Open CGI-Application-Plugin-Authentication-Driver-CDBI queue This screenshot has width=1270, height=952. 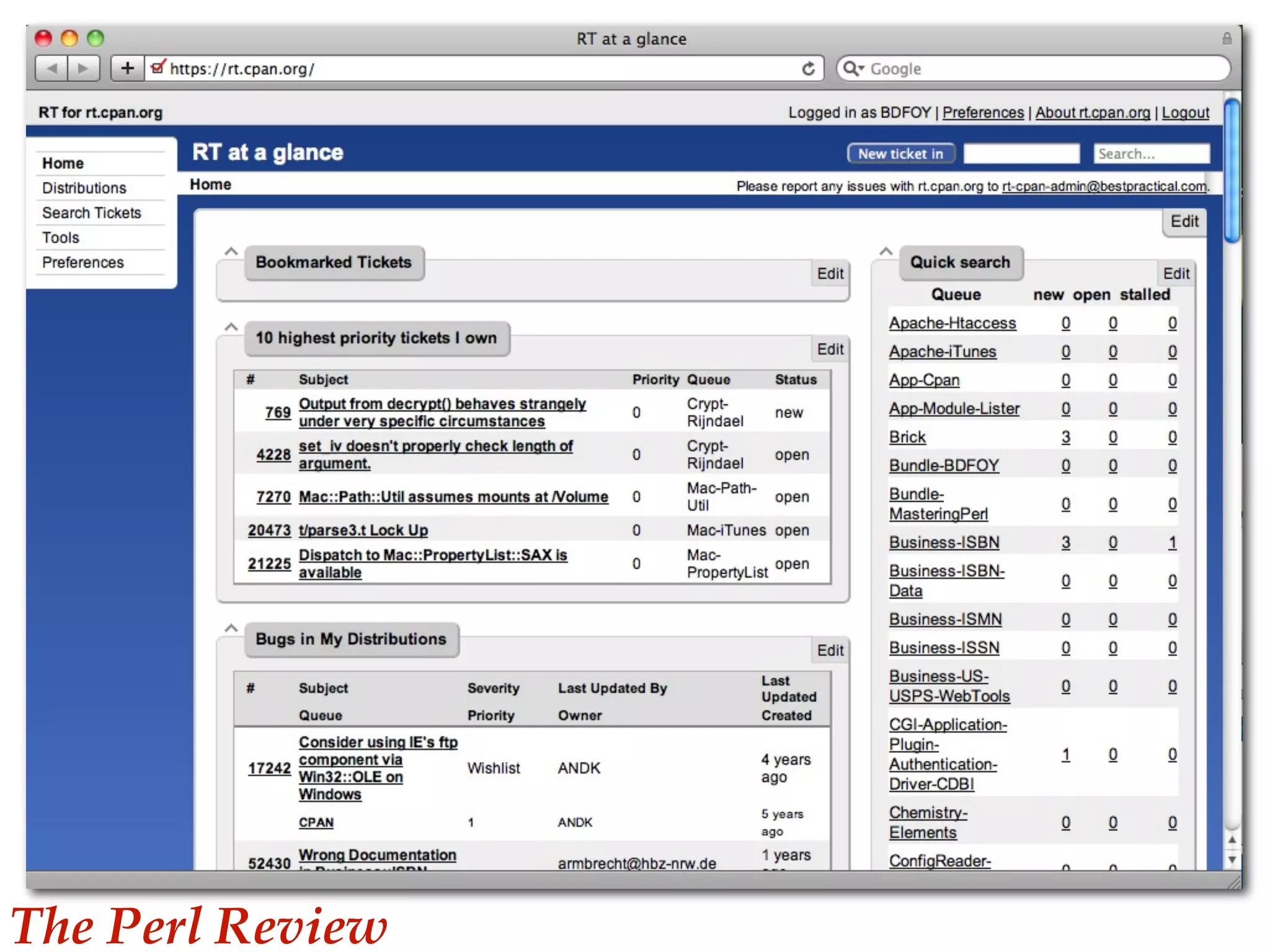coord(948,754)
